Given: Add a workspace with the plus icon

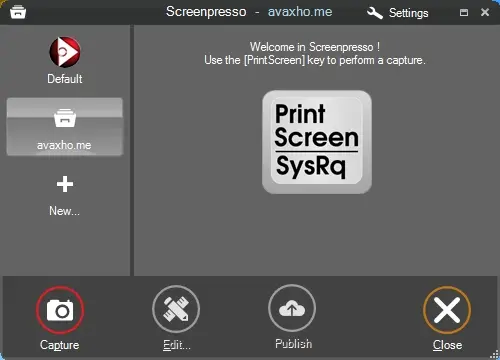Looking at the screenshot, I should [65, 184].
